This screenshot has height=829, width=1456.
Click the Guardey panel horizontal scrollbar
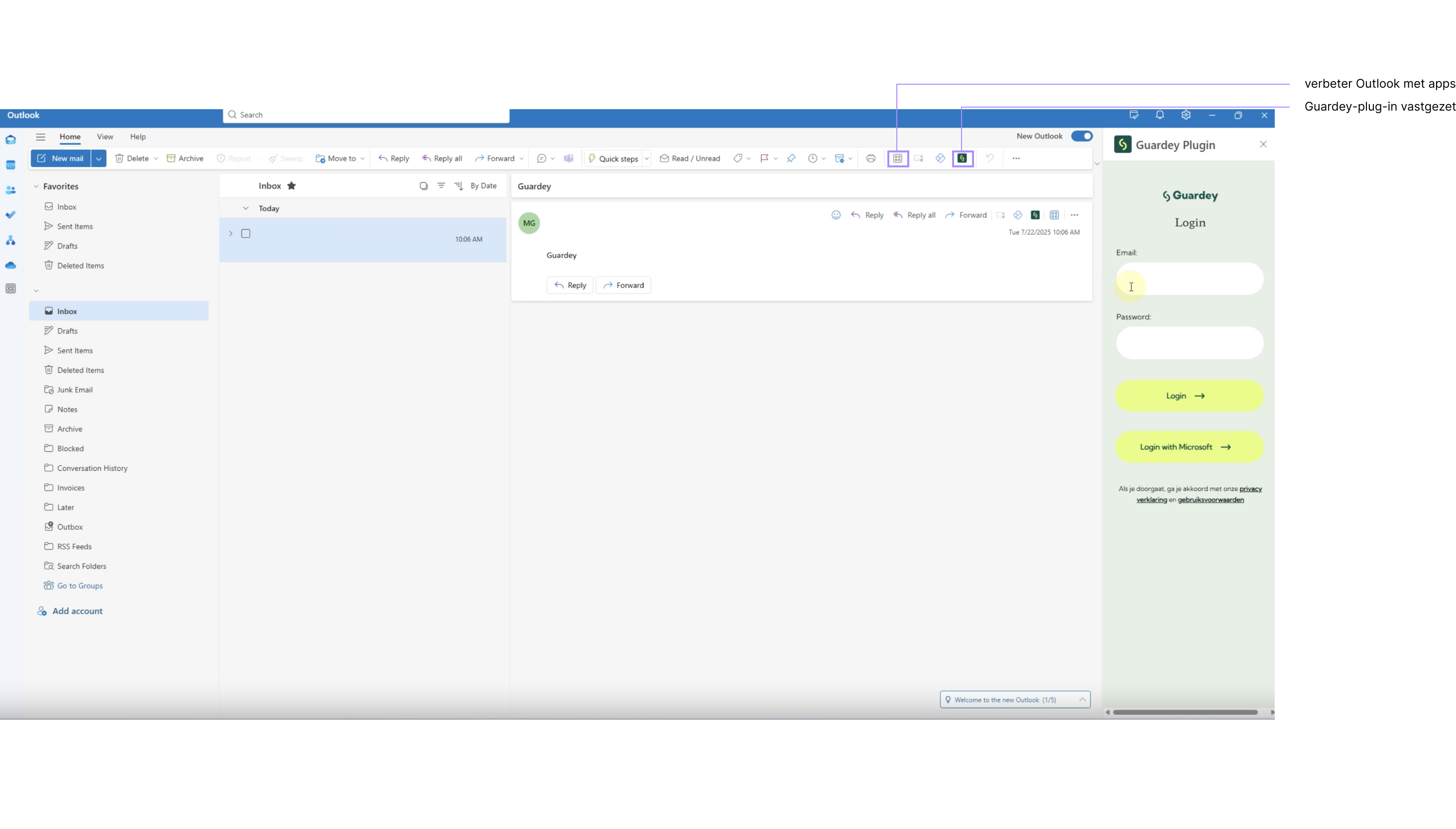click(1185, 712)
